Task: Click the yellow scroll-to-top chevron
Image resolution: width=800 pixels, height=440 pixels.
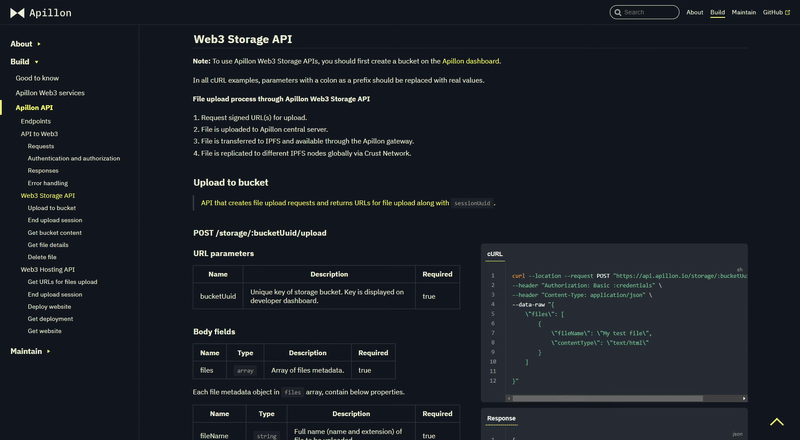Action: pos(776,422)
